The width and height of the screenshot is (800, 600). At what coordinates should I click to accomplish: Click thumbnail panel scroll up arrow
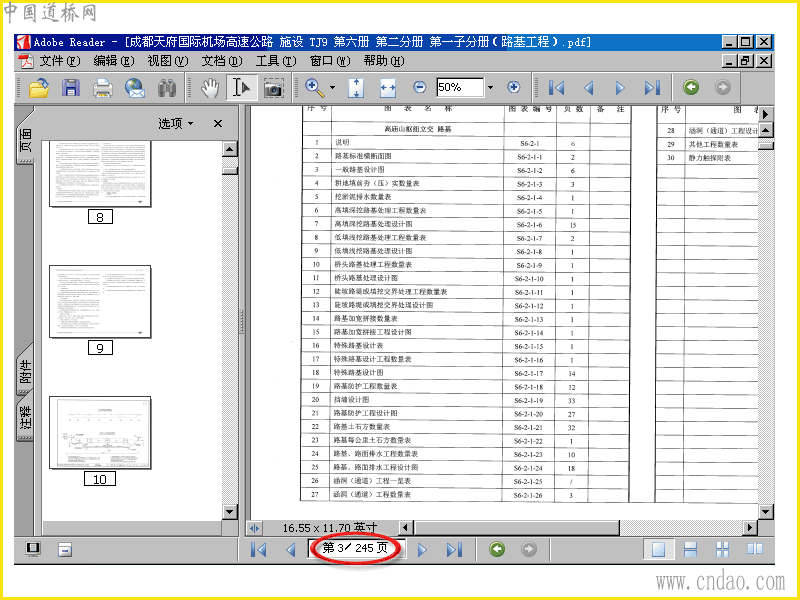(230, 149)
